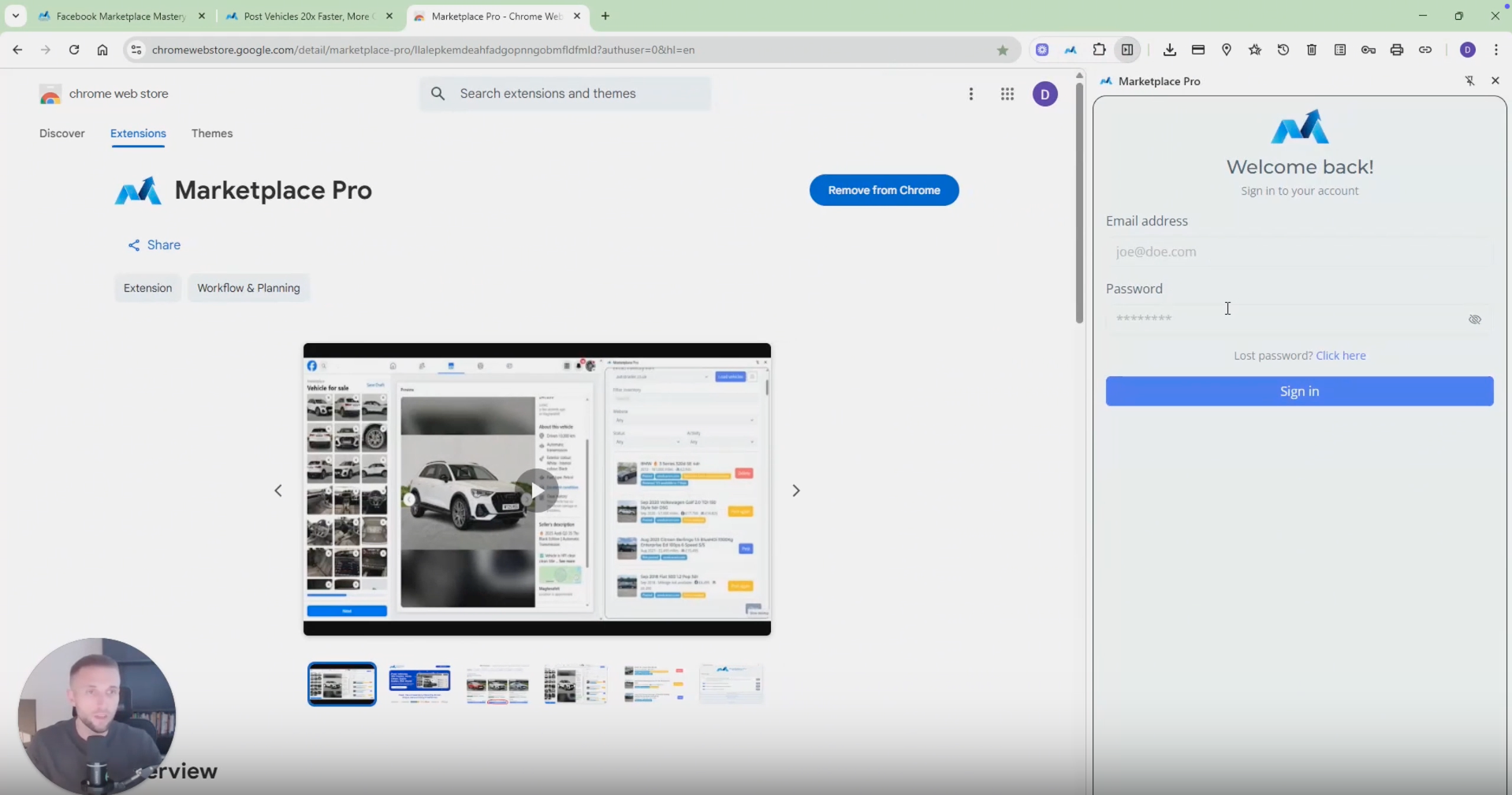Play the extension preview video
The height and width of the screenshot is (795, 1512).
coord(536,491)
